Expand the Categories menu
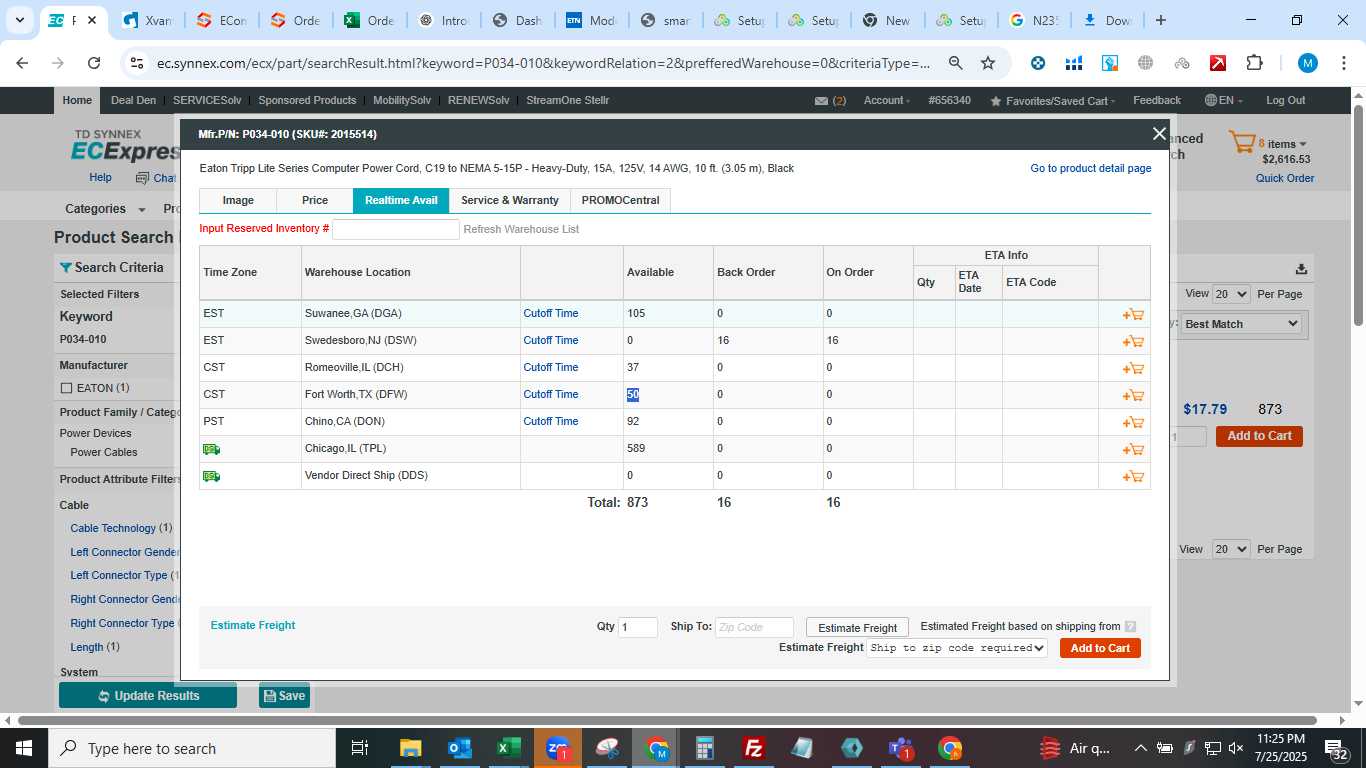 [x=104, y=209]
